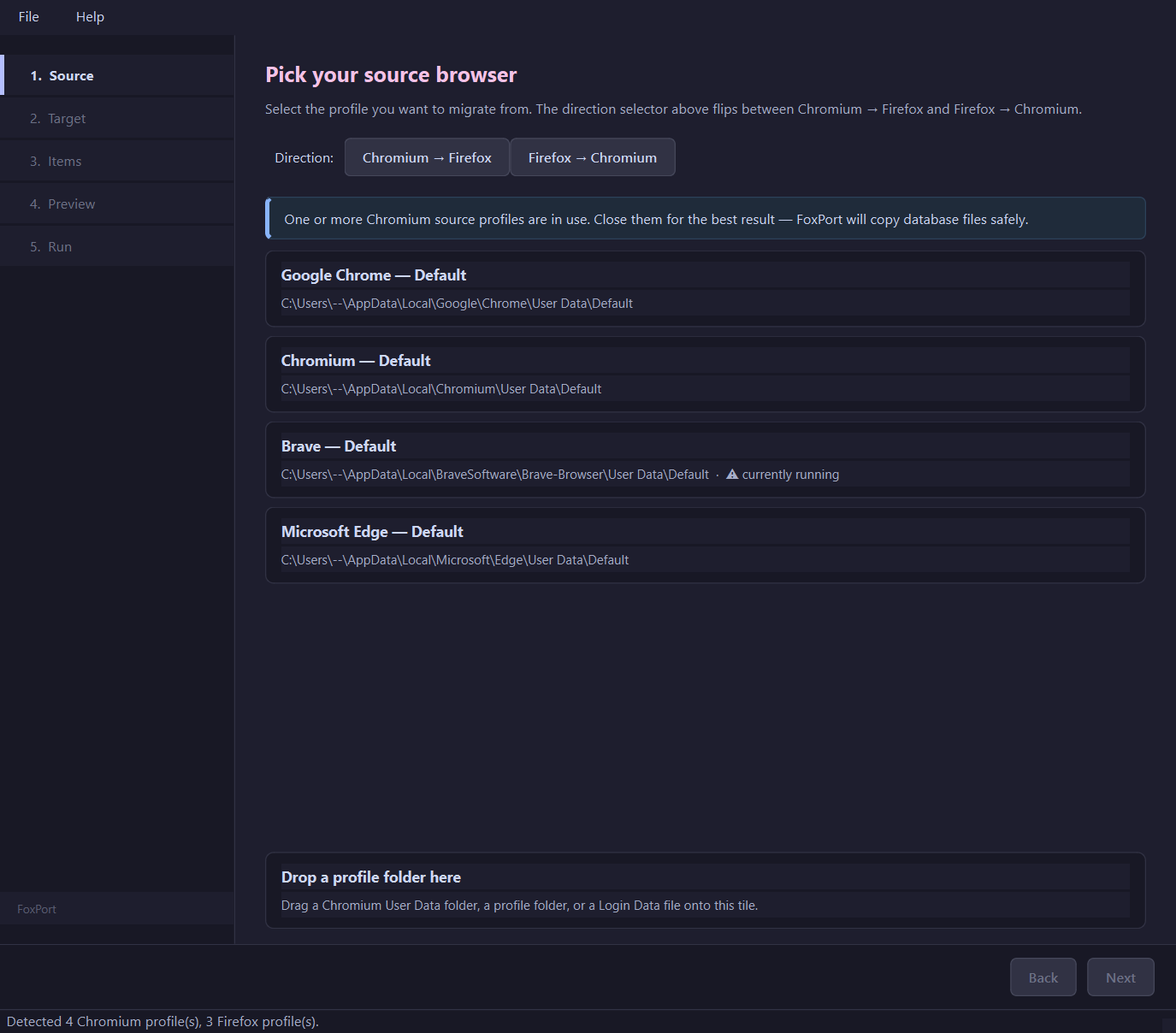
Task: Click the Chromium User Data path text
Action: 441,389
